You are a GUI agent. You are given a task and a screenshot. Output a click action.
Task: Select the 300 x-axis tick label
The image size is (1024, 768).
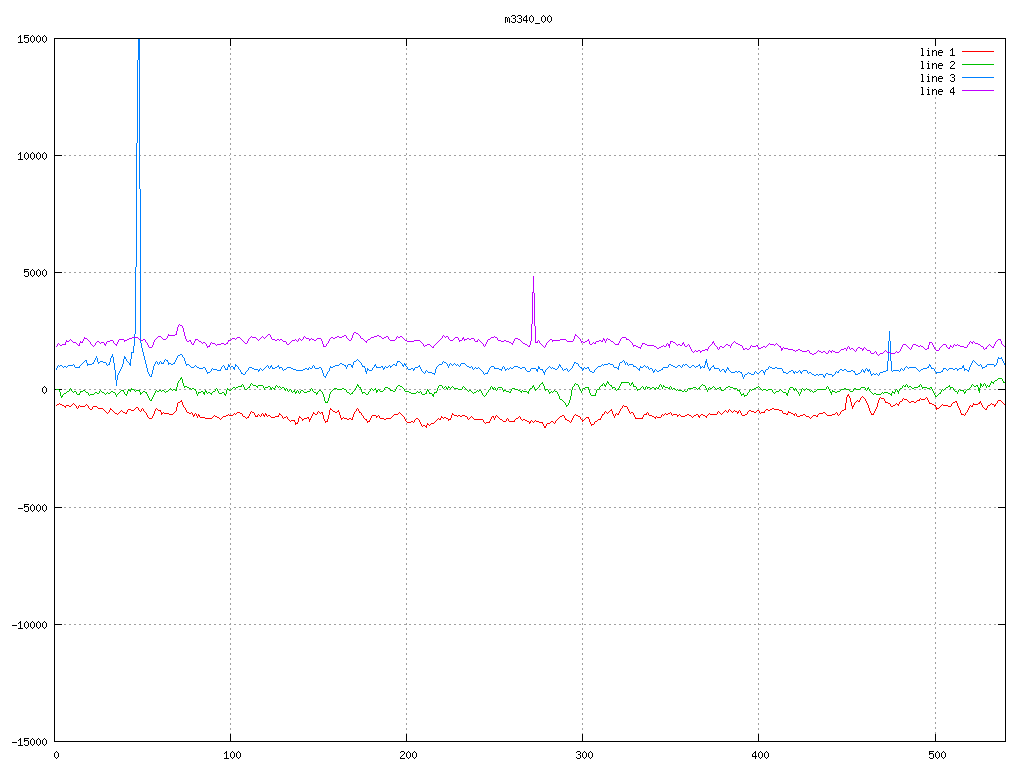[x=583, y=755]
